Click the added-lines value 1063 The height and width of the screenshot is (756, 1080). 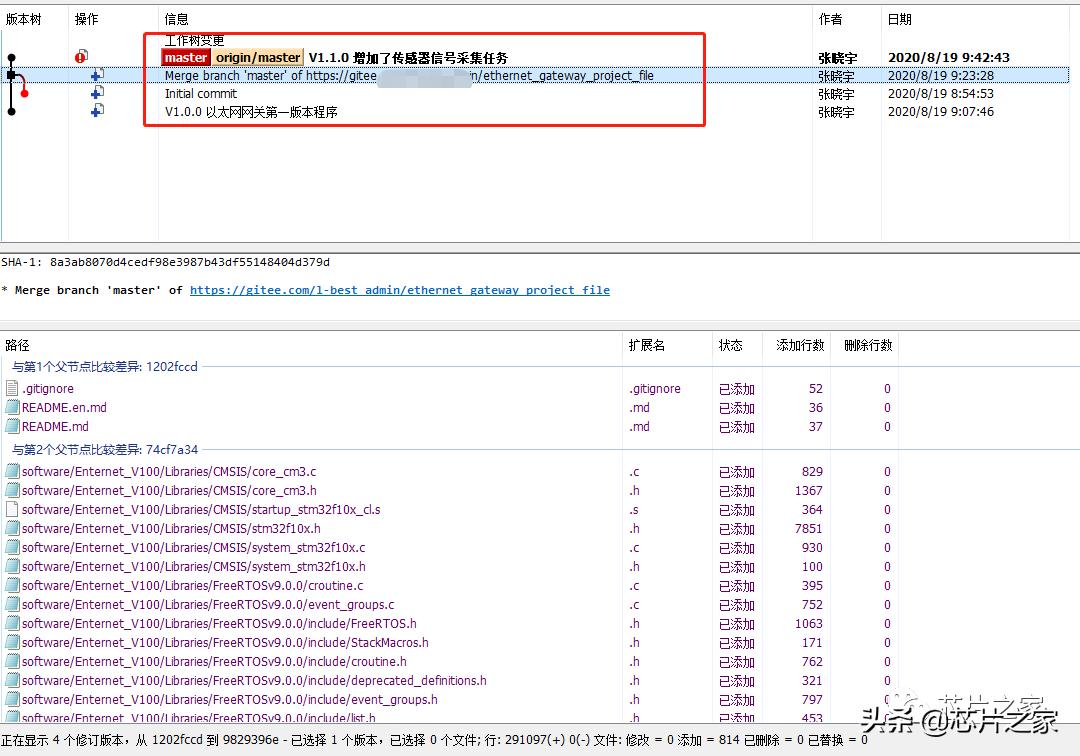click(809, 624)
